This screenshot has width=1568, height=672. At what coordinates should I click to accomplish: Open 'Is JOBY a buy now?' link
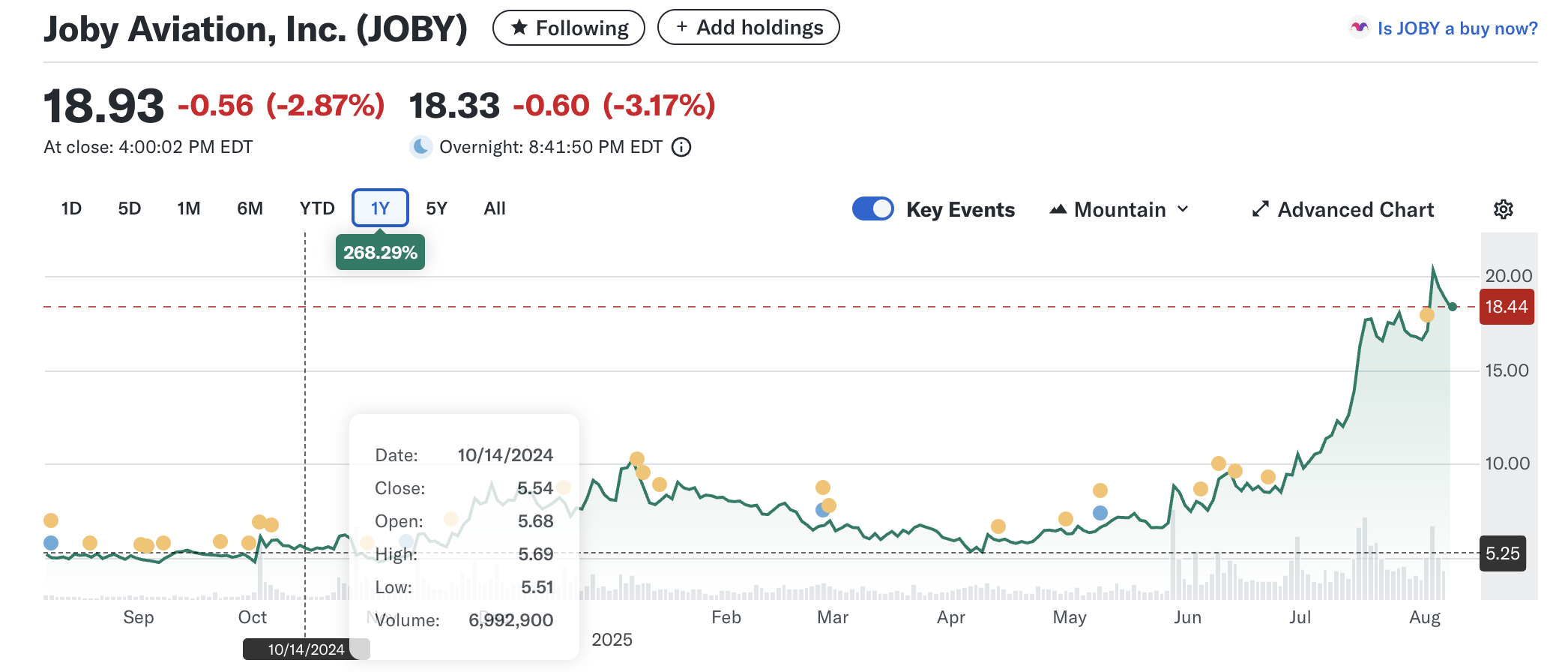1456,28
